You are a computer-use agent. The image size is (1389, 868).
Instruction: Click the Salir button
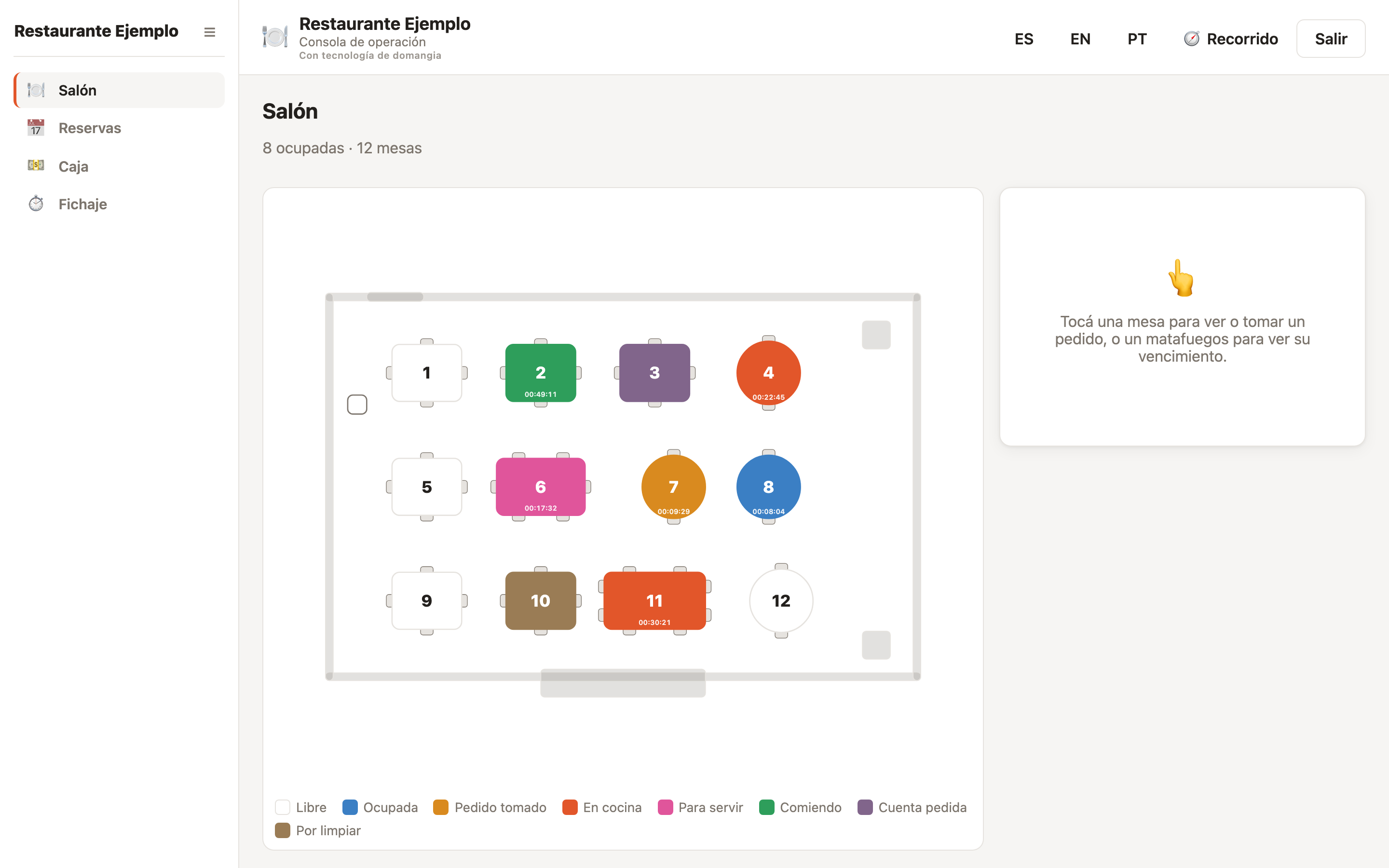[x=1331, y=39]
